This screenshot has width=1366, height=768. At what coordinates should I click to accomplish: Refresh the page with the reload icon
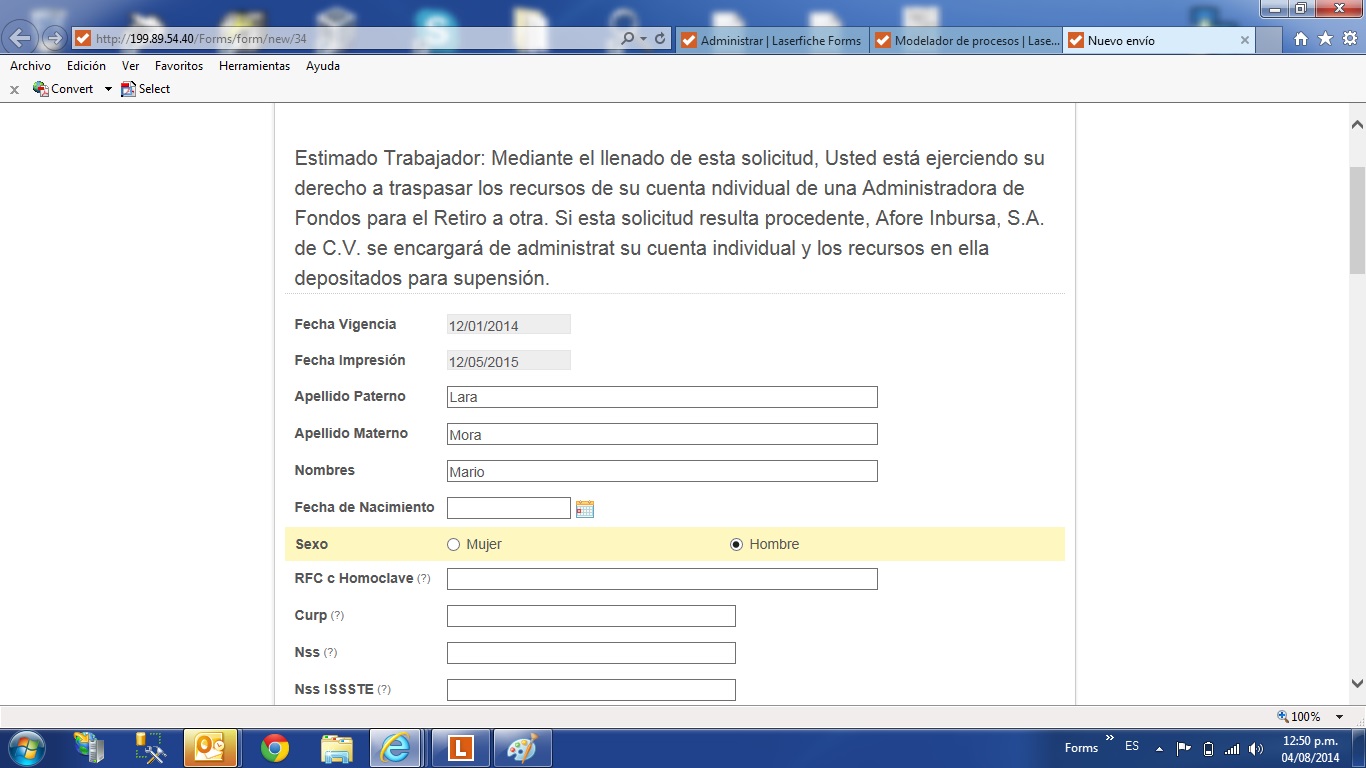coord(660,39)
